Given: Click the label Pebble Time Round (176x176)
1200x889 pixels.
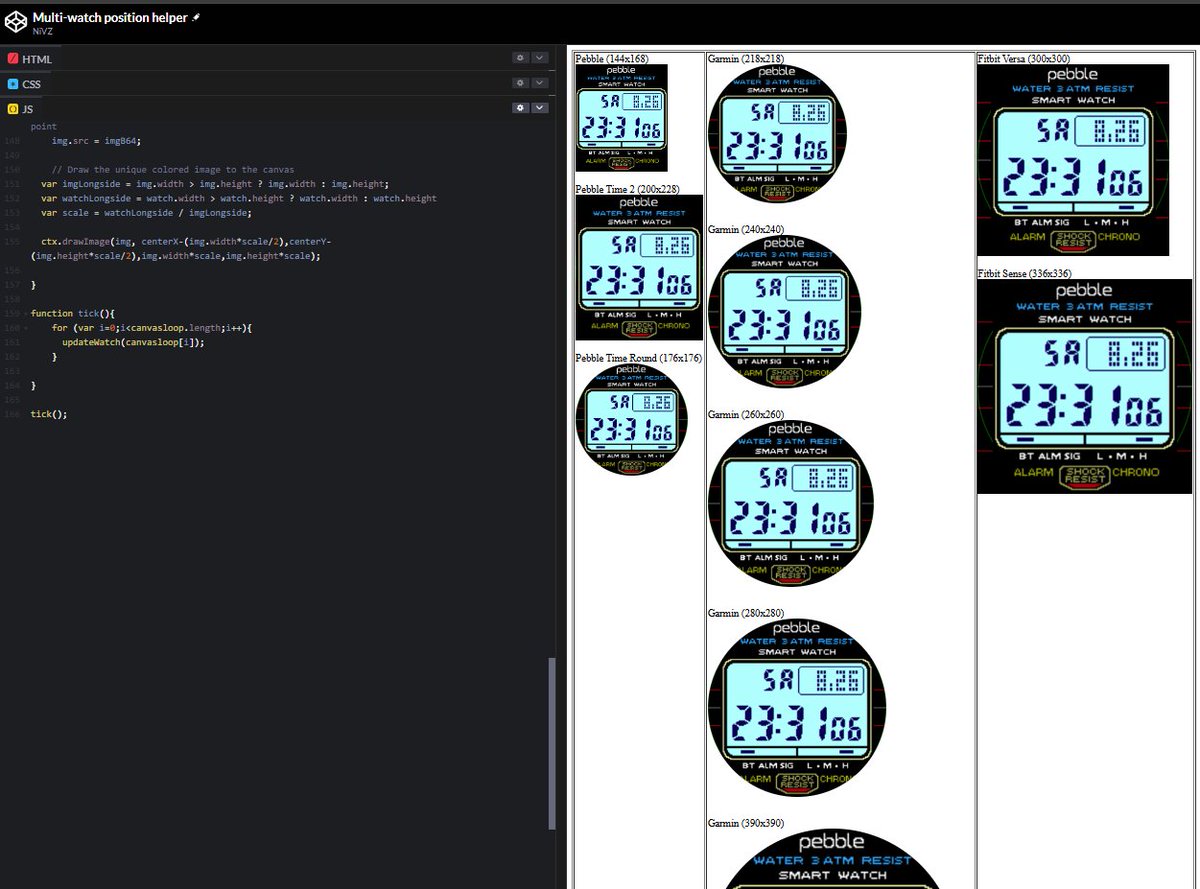Looking at the screenshot, I should [x=638, y=358].
